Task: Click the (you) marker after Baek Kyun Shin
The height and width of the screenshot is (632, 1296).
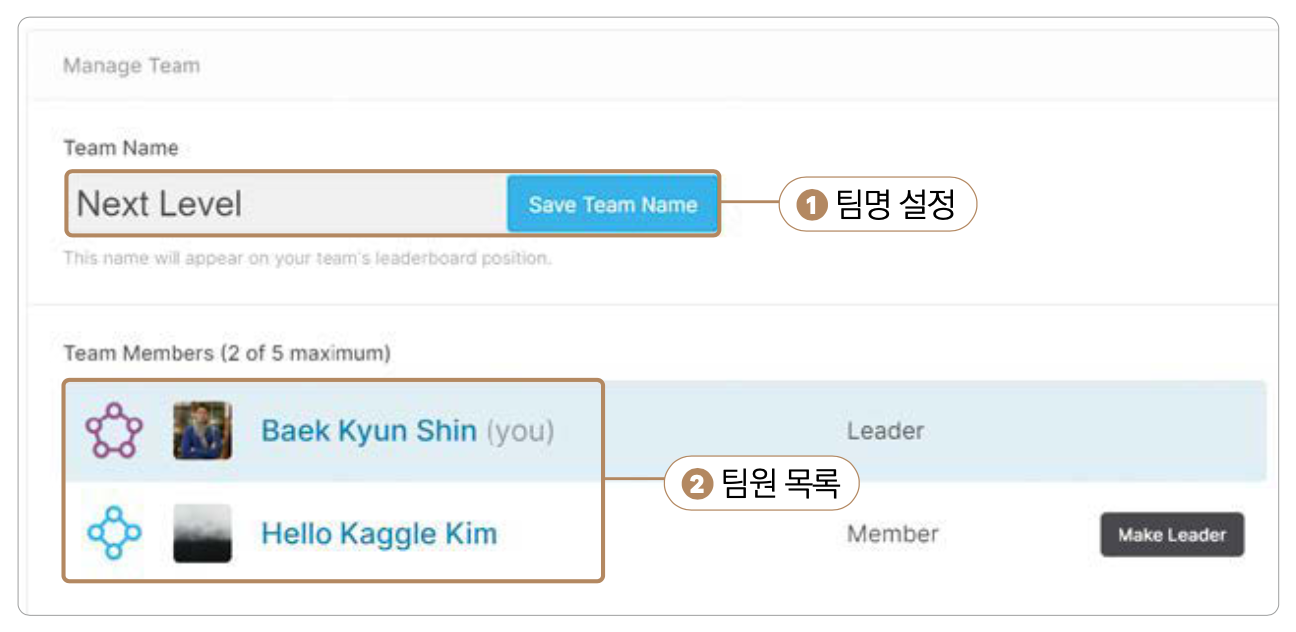Action: 520,431
